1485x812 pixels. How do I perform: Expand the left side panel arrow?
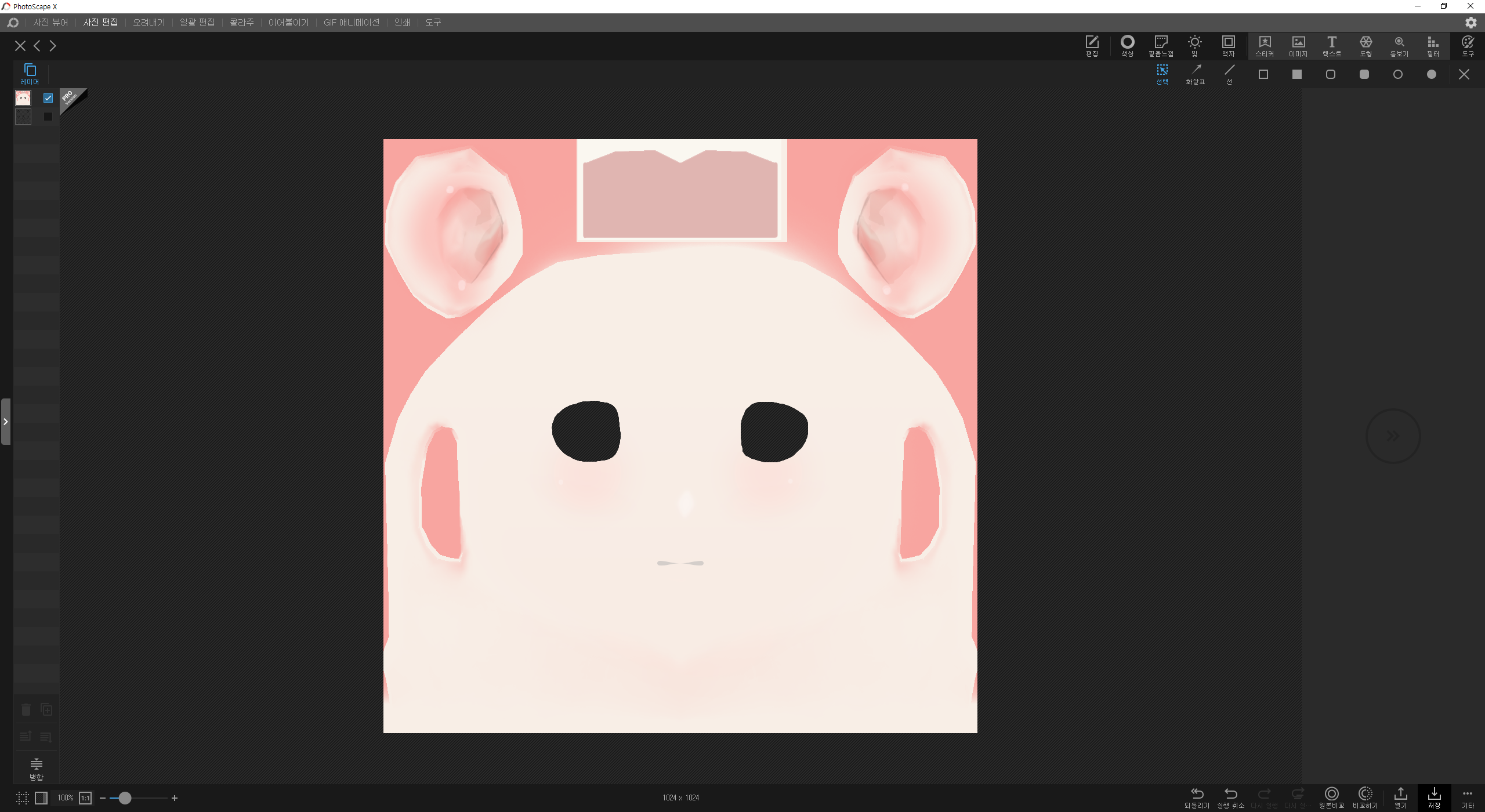[6, 422]
